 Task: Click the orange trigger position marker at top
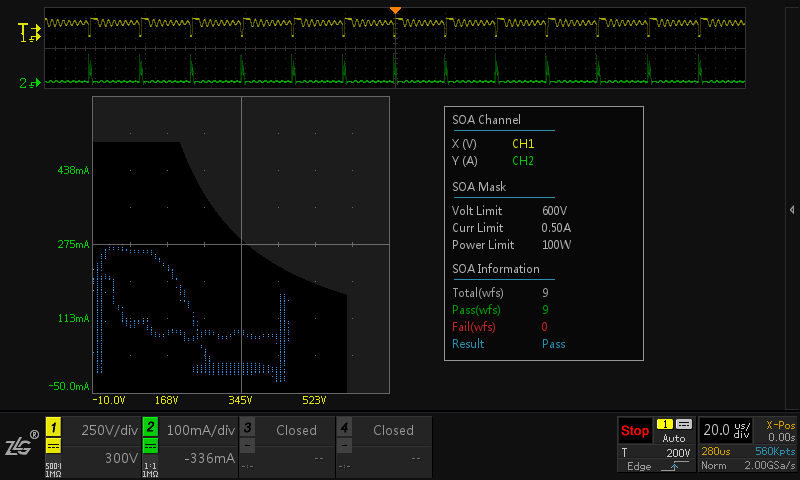coord(395,10)
